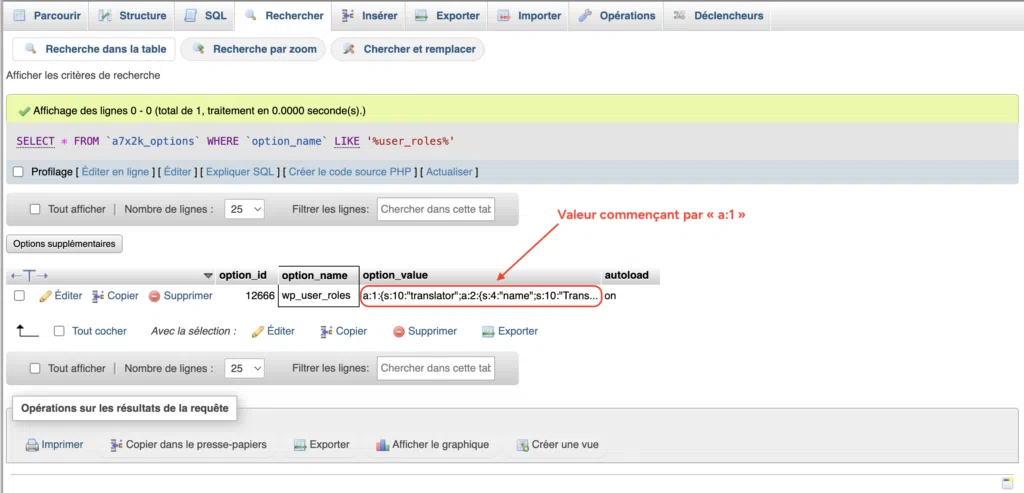The image size is (1024, 493).
Task: Sort by option_id column header
Action: pyautogui.click(x=242, y=276)
